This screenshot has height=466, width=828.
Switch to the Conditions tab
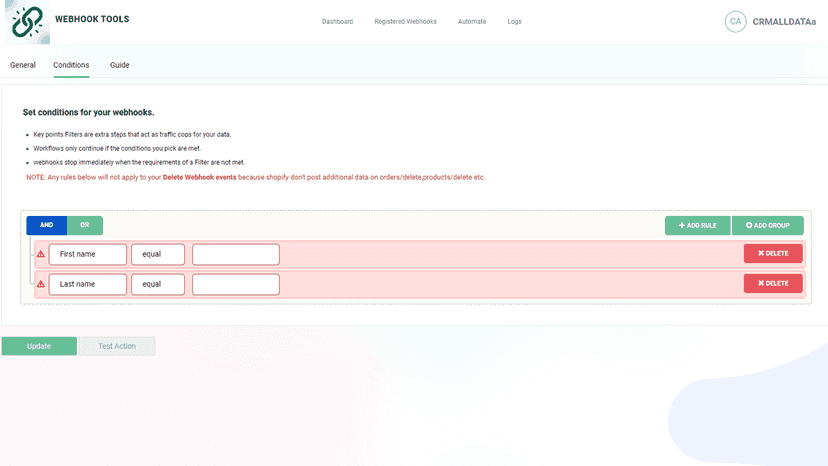coord(71,65)
